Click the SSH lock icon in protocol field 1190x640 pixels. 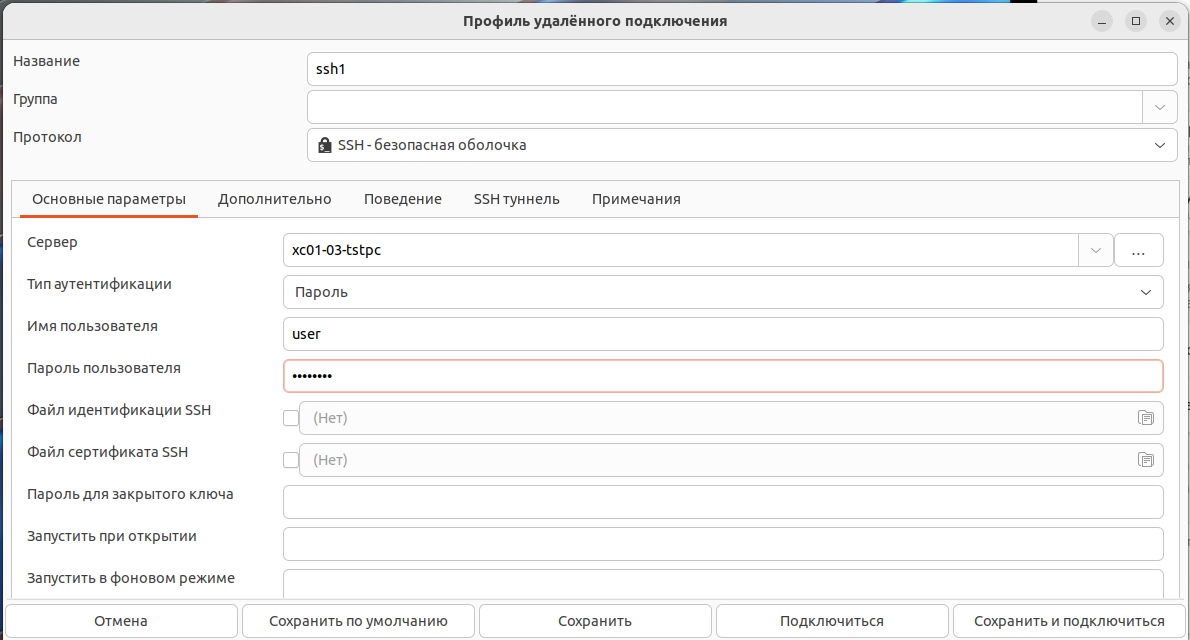324,145
